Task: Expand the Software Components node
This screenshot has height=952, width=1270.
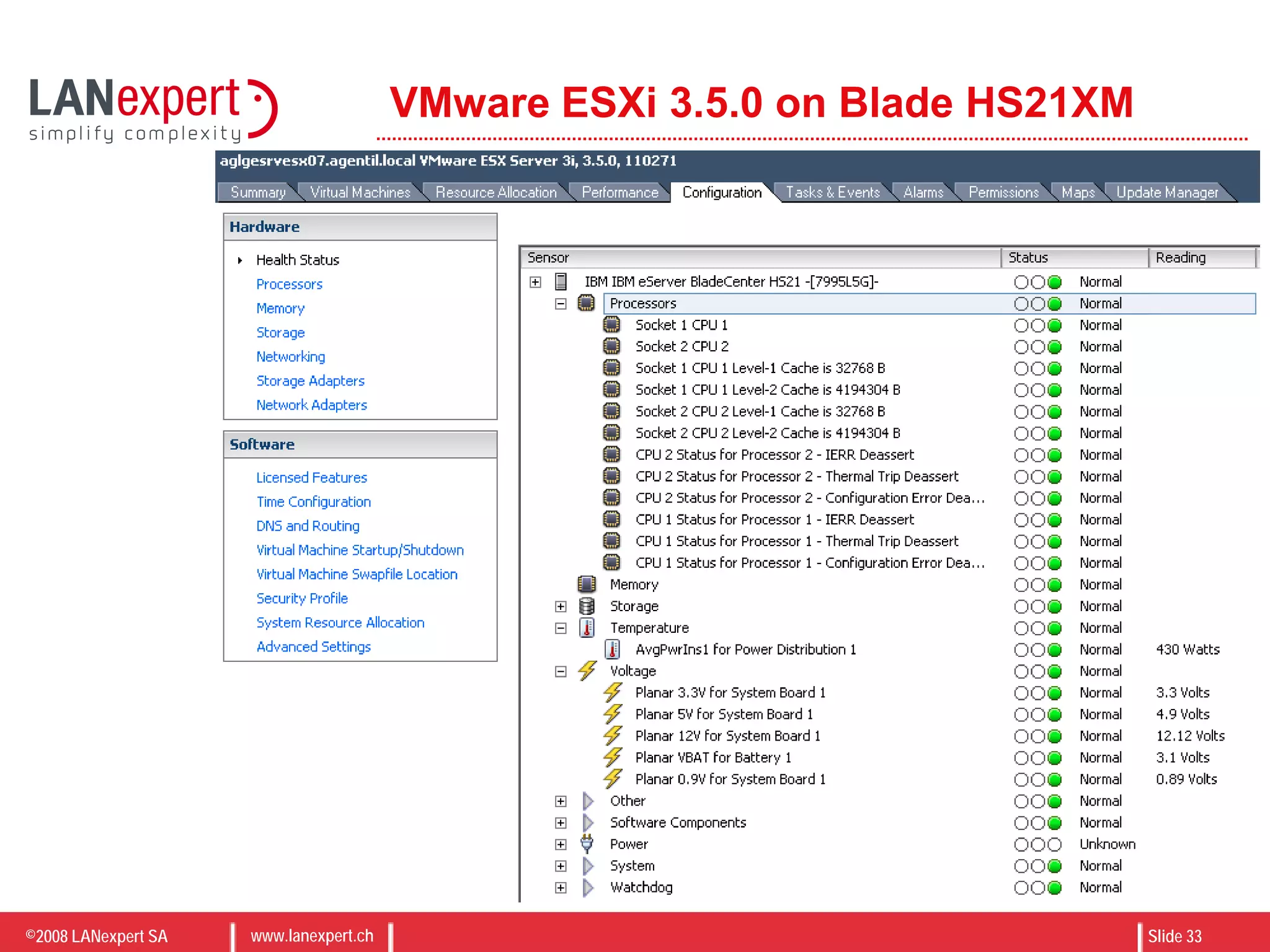Action: tap(561, 823)
